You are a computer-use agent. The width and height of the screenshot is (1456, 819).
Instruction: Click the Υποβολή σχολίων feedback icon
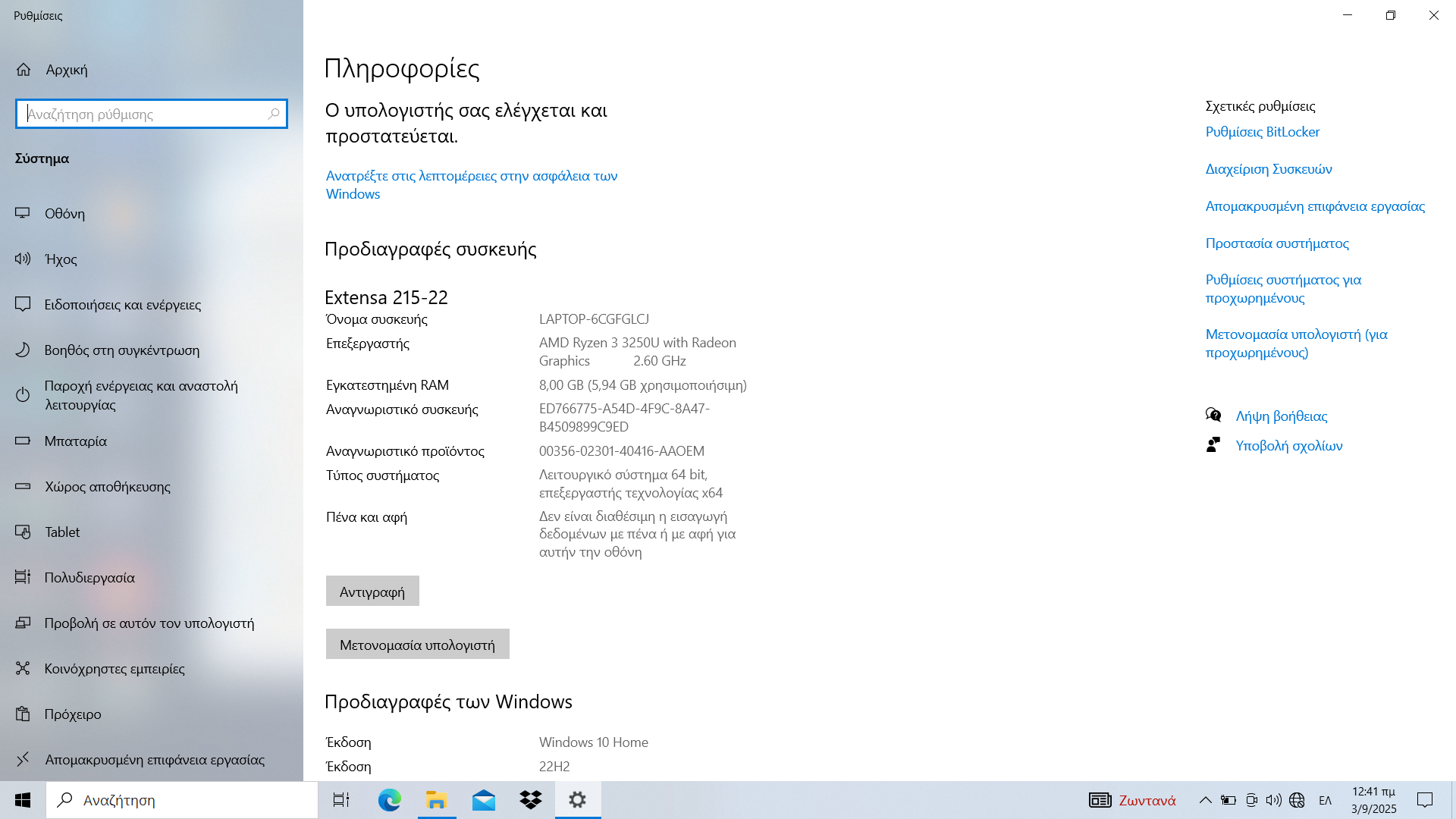tap(1213, 444)
